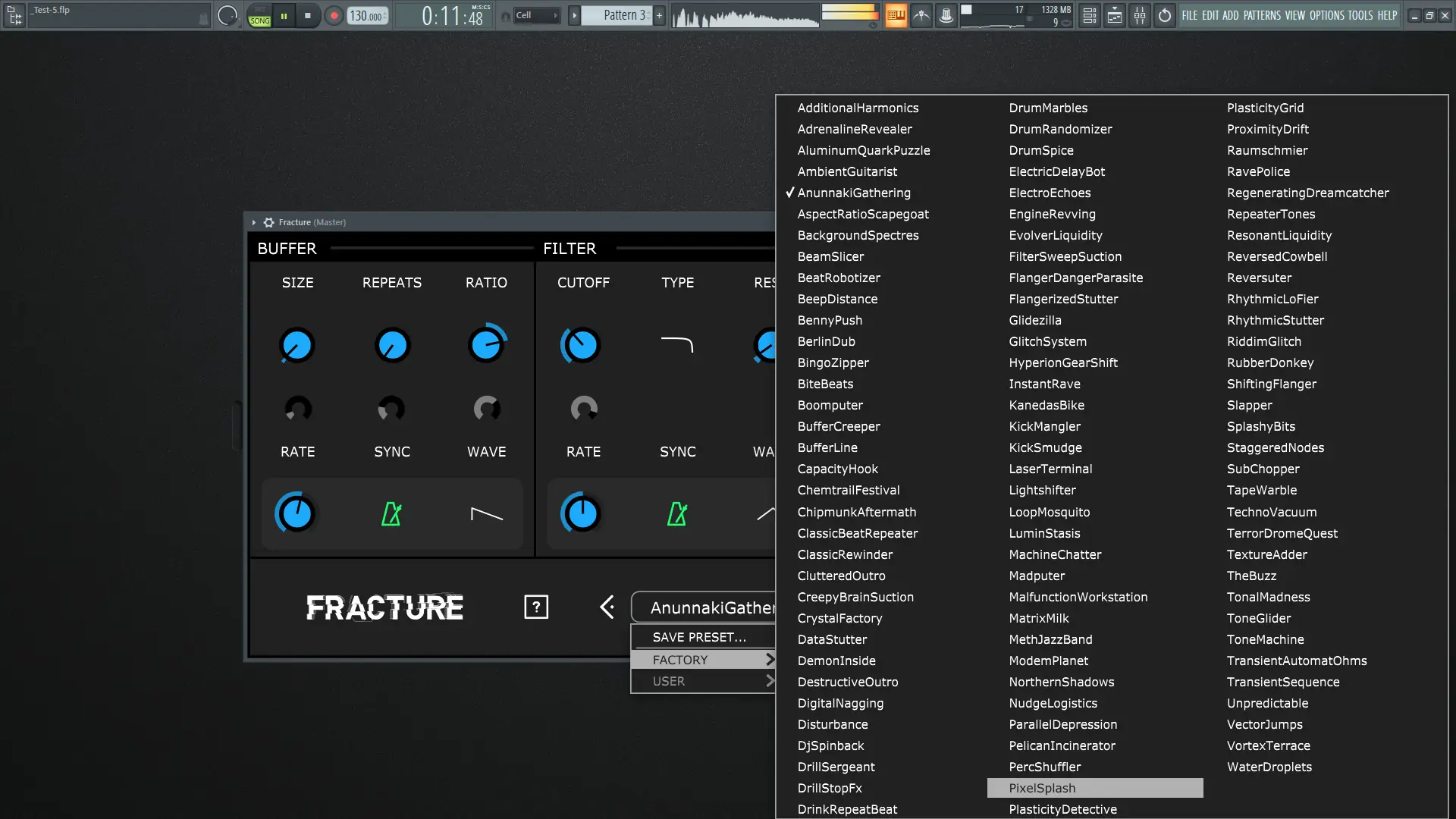Viewport: 1456px width, 819px height.
Task: Click the buffer SIZE knob
Action: pyautogui.click(x=297, y=346)
